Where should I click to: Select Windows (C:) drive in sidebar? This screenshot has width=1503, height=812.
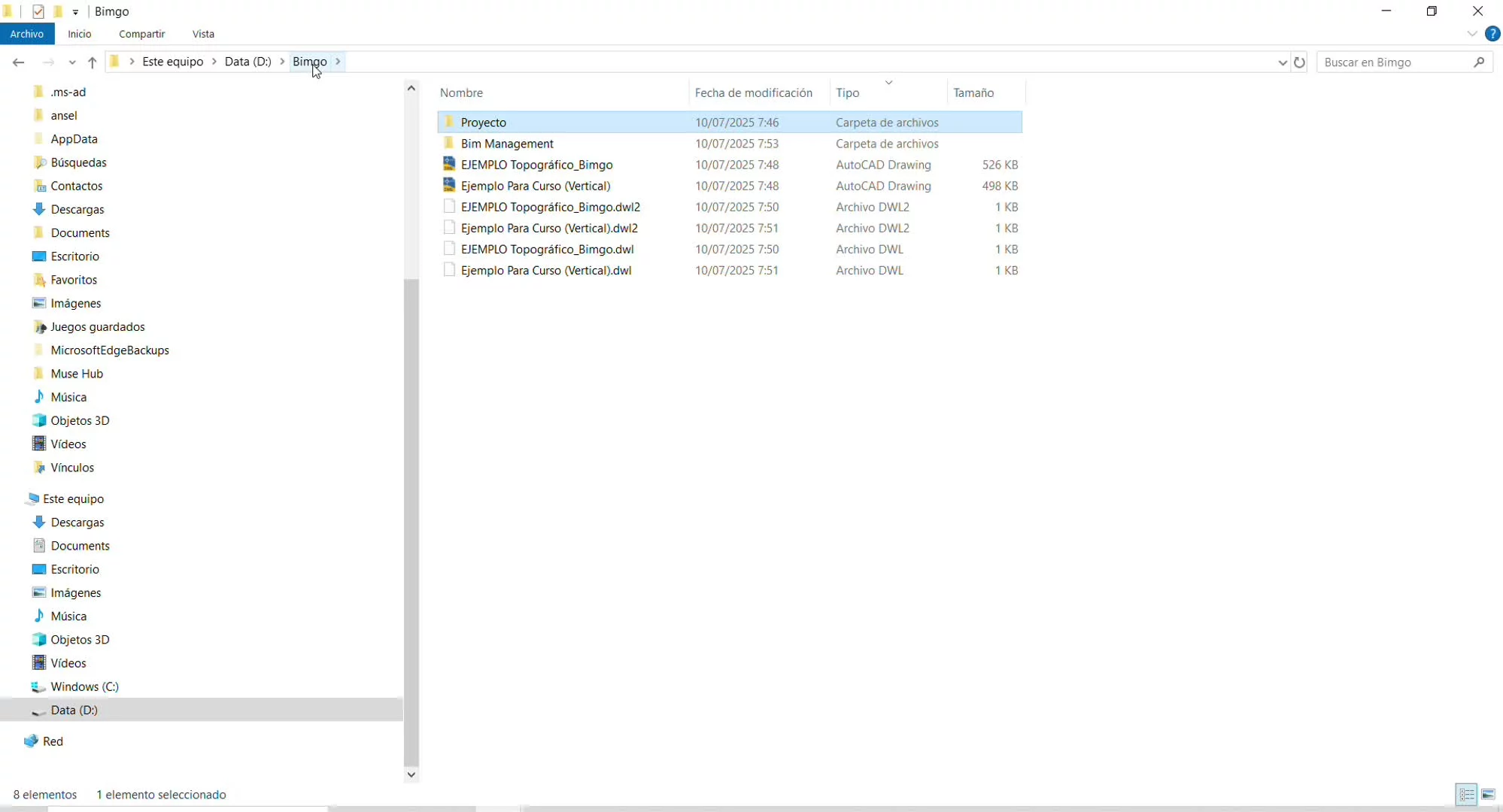(x=84, y=686)
